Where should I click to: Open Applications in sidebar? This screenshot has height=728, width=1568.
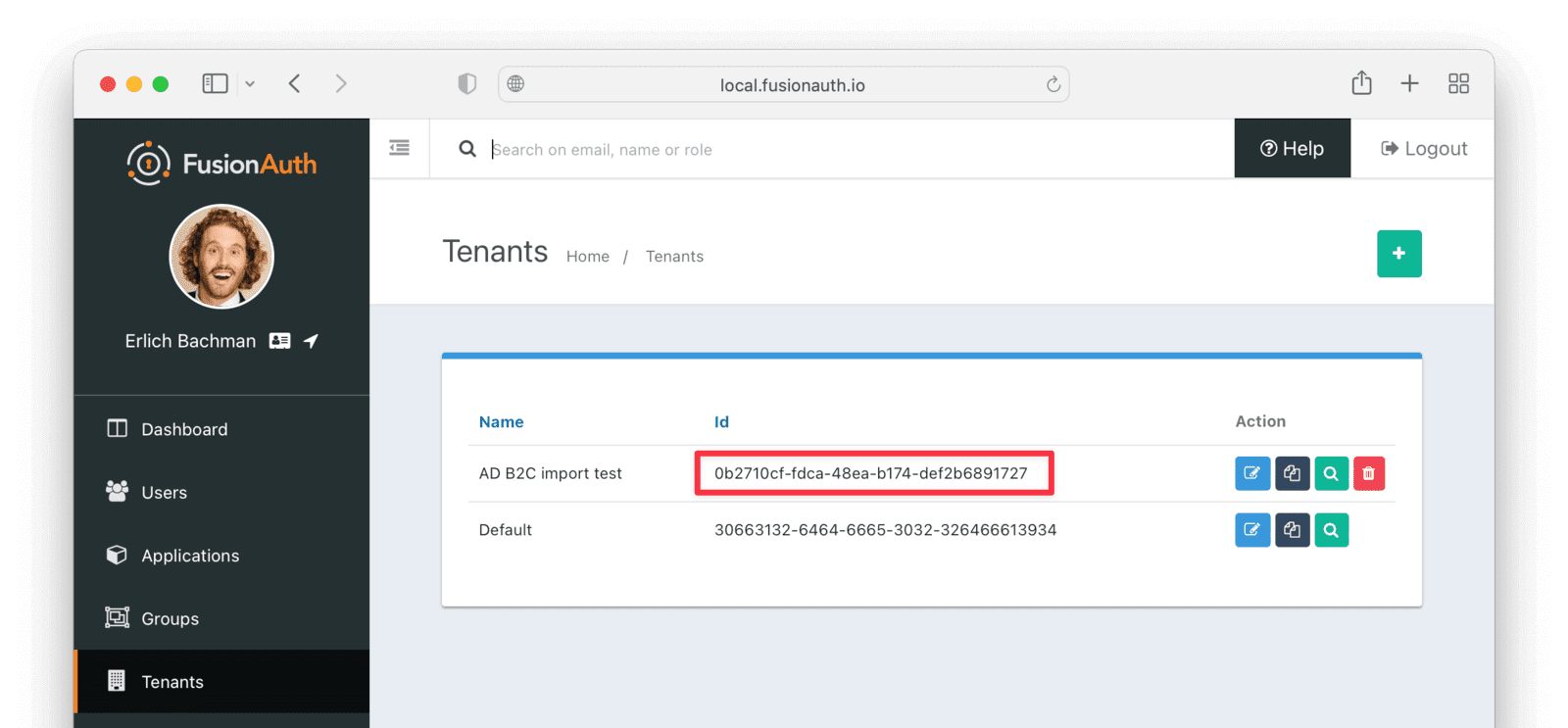221,556
